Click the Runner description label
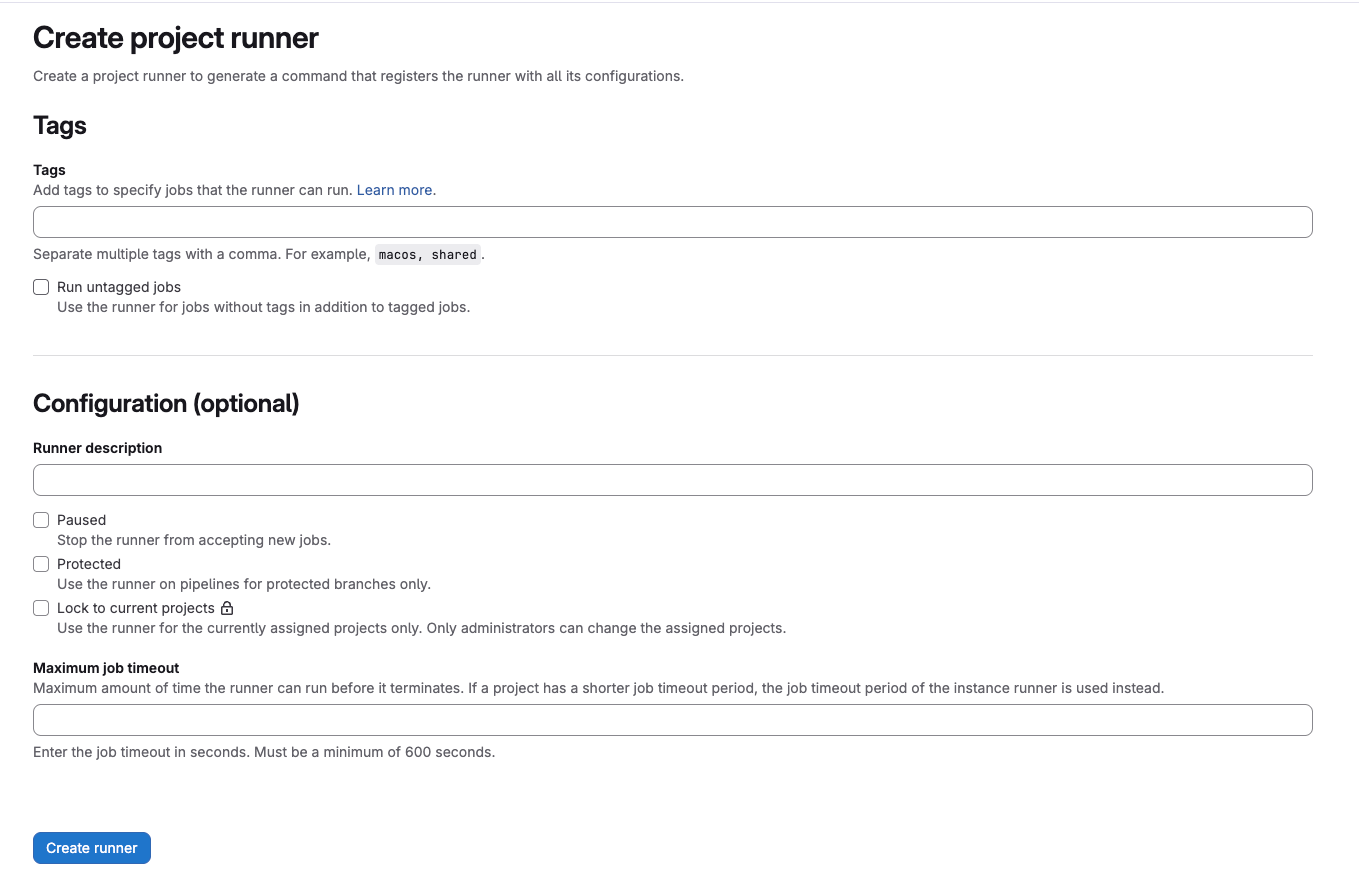1359x880 pixels. (98, 448)
